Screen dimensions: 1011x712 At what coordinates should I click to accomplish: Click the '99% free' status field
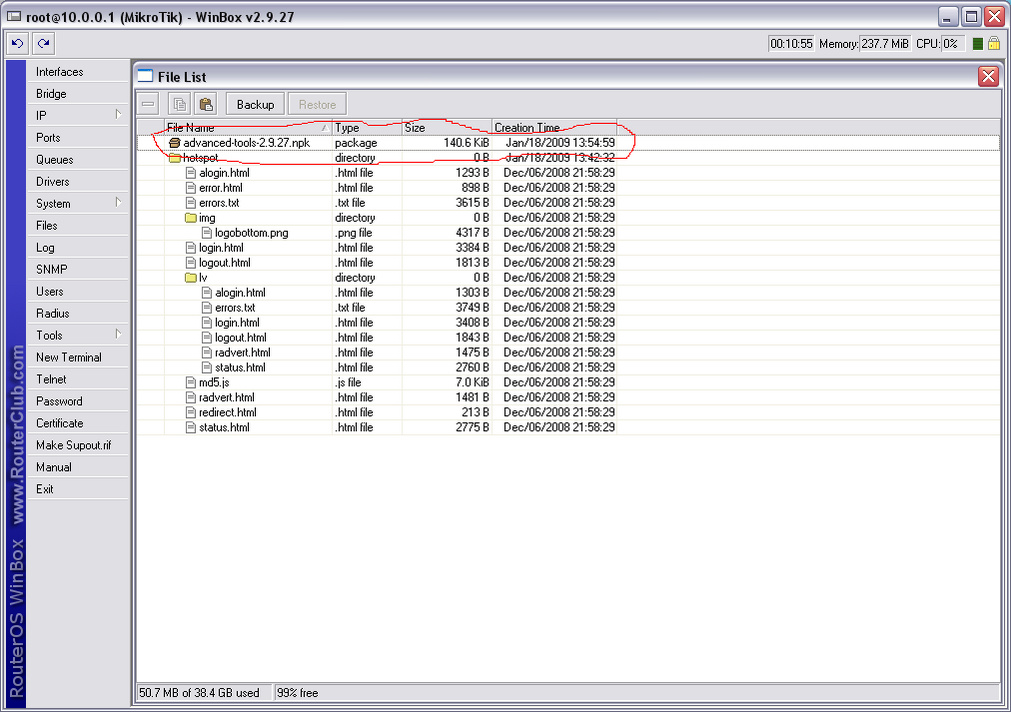[638, 693]
